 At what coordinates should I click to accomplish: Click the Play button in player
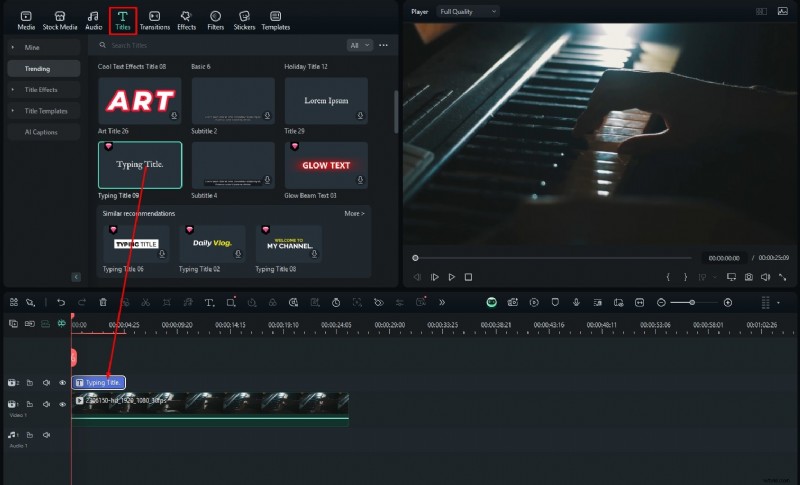[x=452, y=277]
